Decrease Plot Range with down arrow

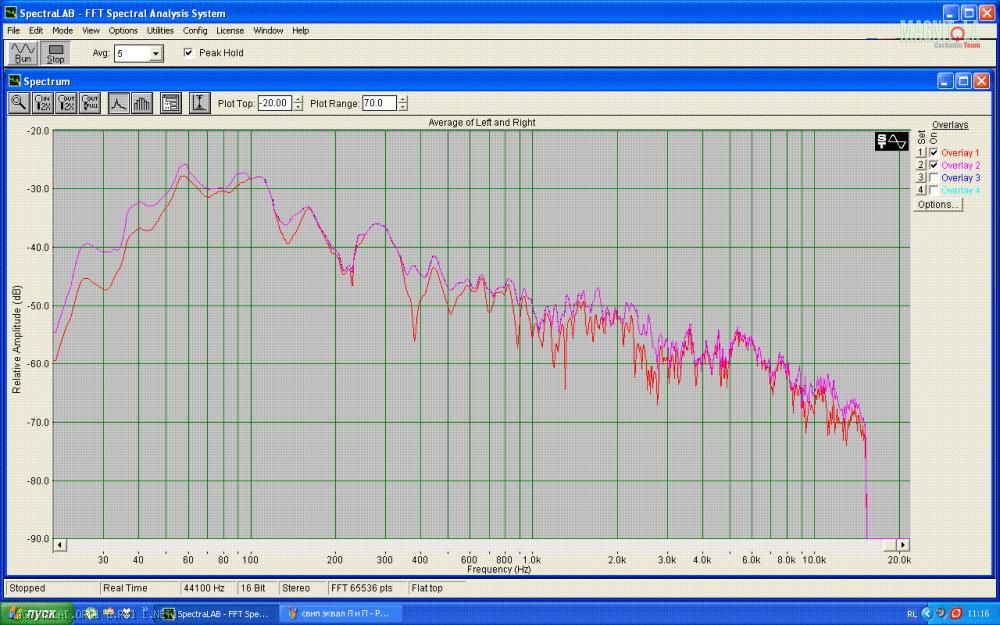pyautogui.click(x=403, y=107)
